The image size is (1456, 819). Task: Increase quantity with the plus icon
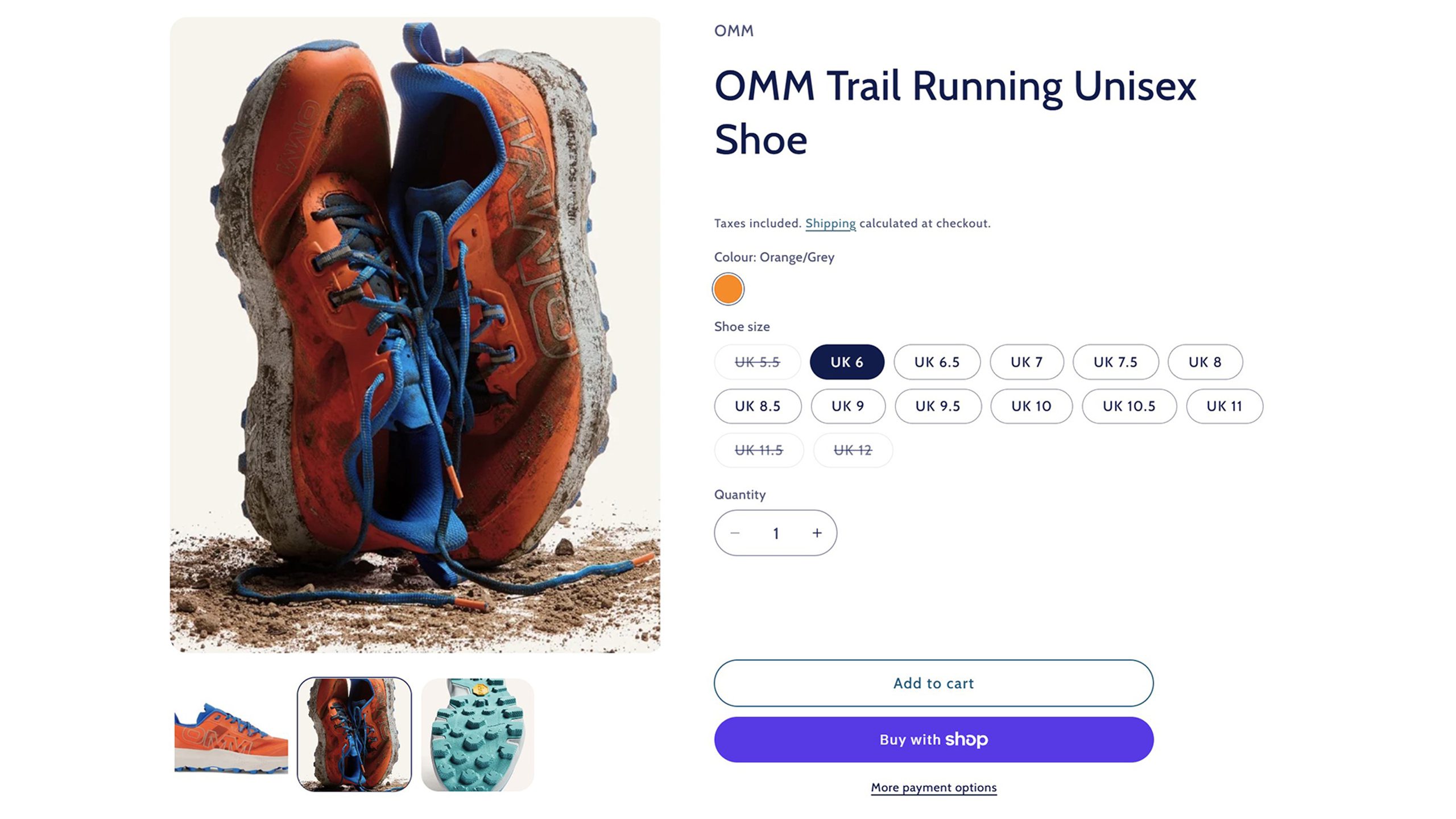tap(817, 533)
